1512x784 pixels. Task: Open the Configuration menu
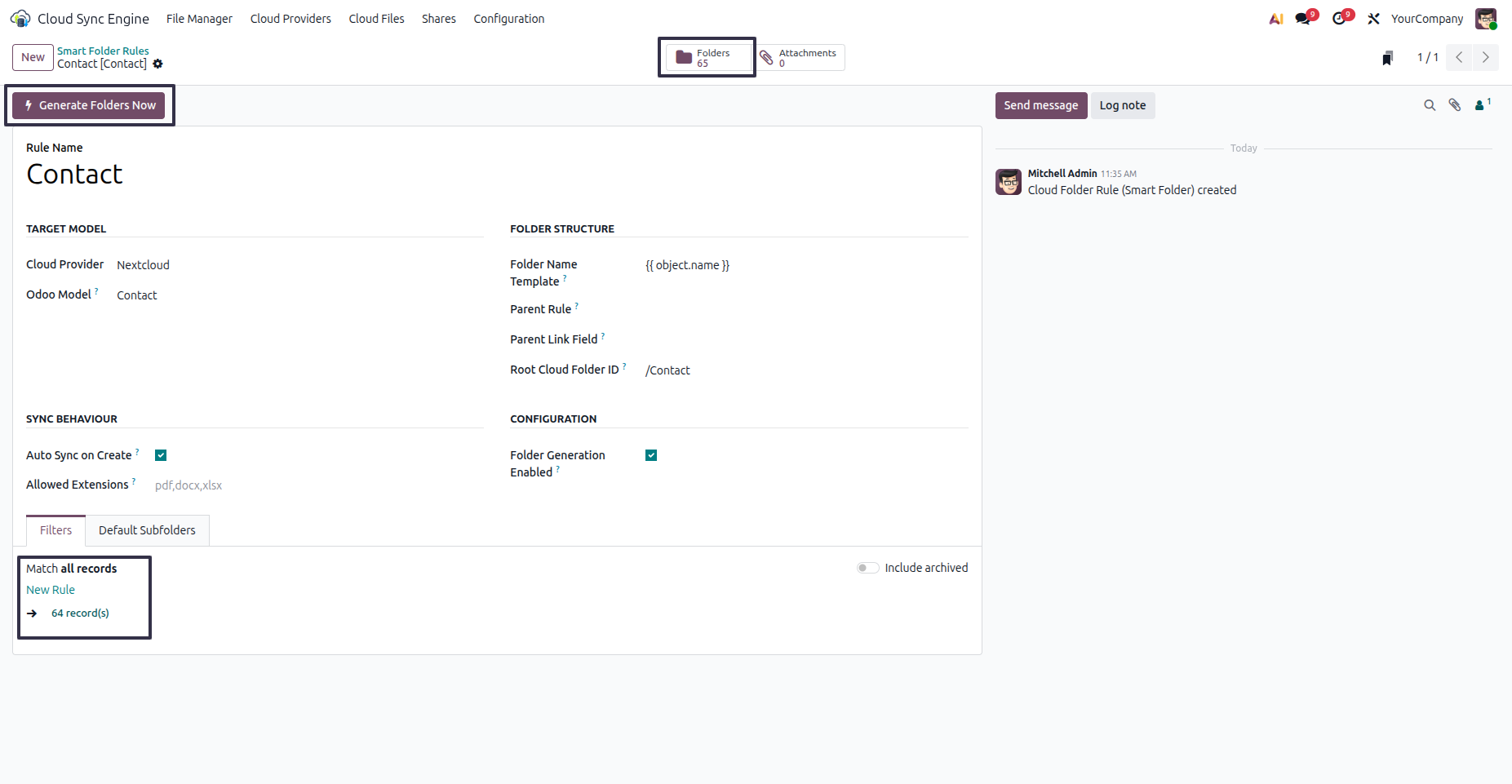point(509,19)
